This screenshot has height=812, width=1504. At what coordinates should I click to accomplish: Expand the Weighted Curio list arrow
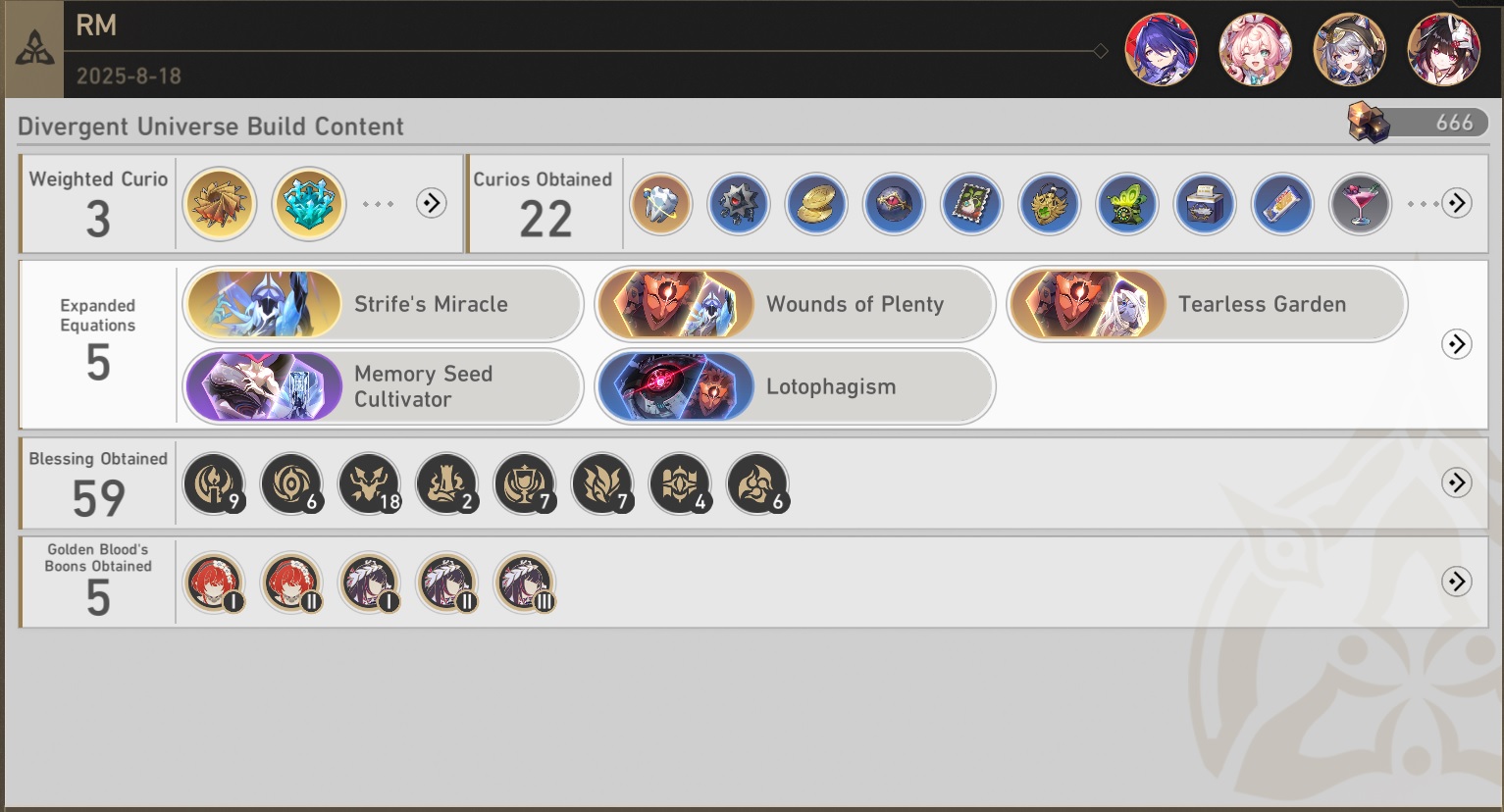coord(432,203)
